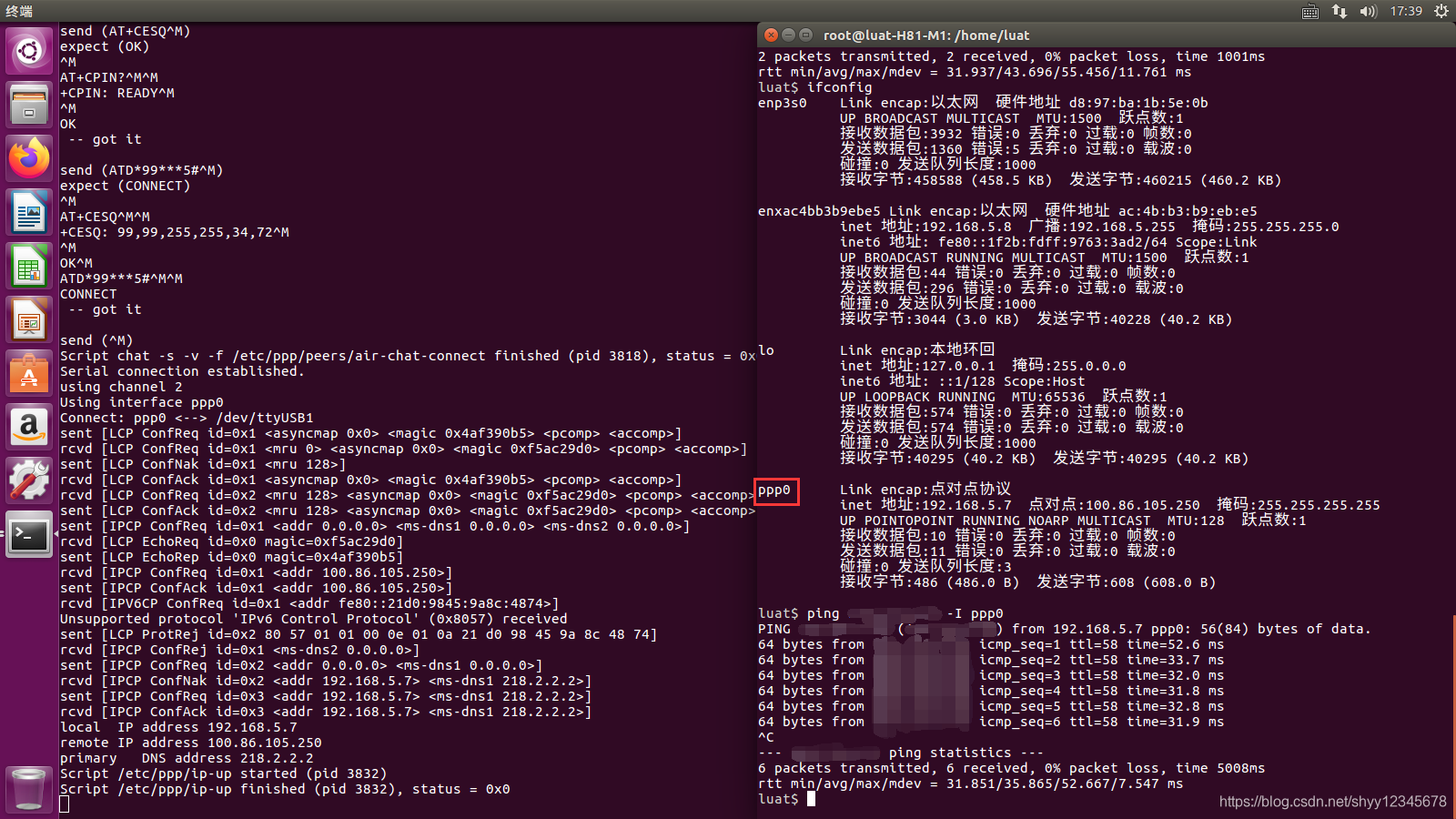This screenshot has width=1456, height=819.
Task: Click the 'remote IP address 100.86.105.250' line
Action: tap(191, 743)
